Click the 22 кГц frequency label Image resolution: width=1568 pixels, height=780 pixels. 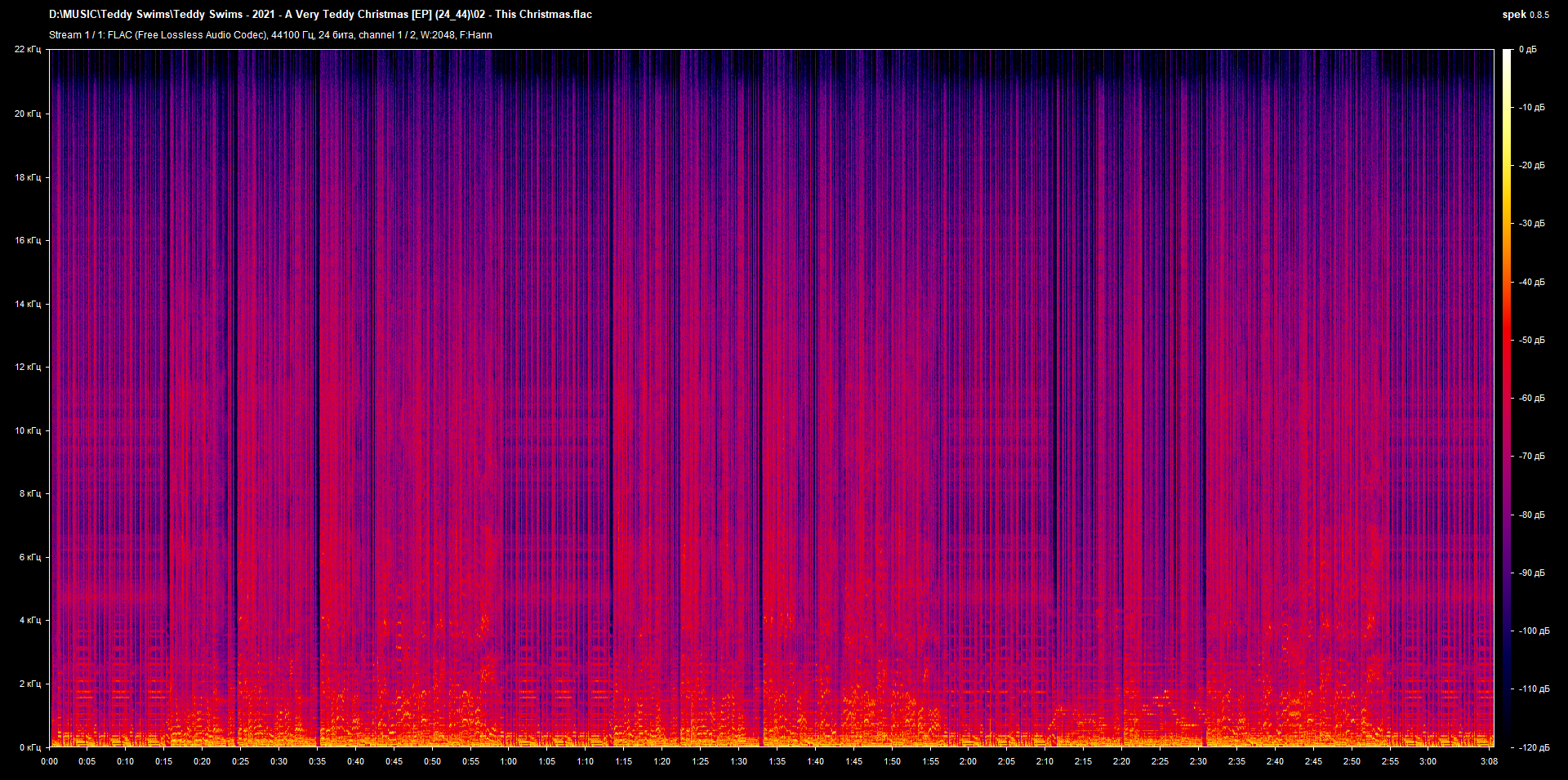click(x=28, y=50)
